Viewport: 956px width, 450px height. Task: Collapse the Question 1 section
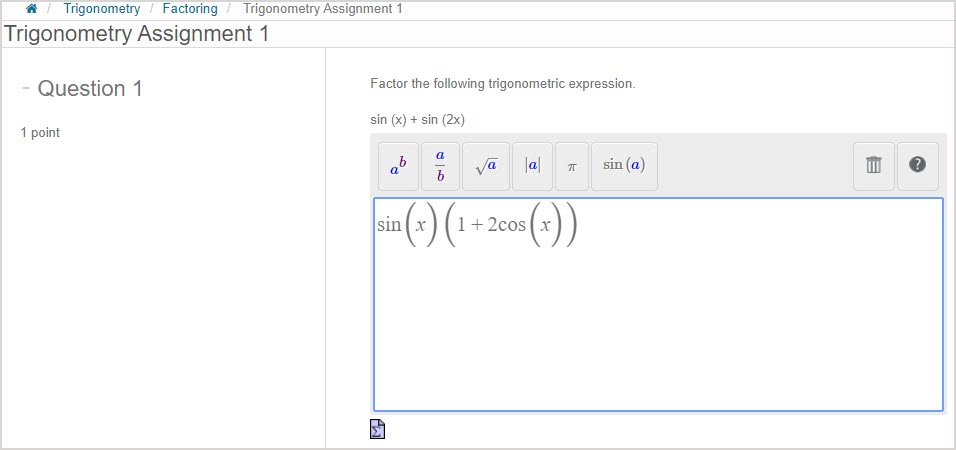26,88
